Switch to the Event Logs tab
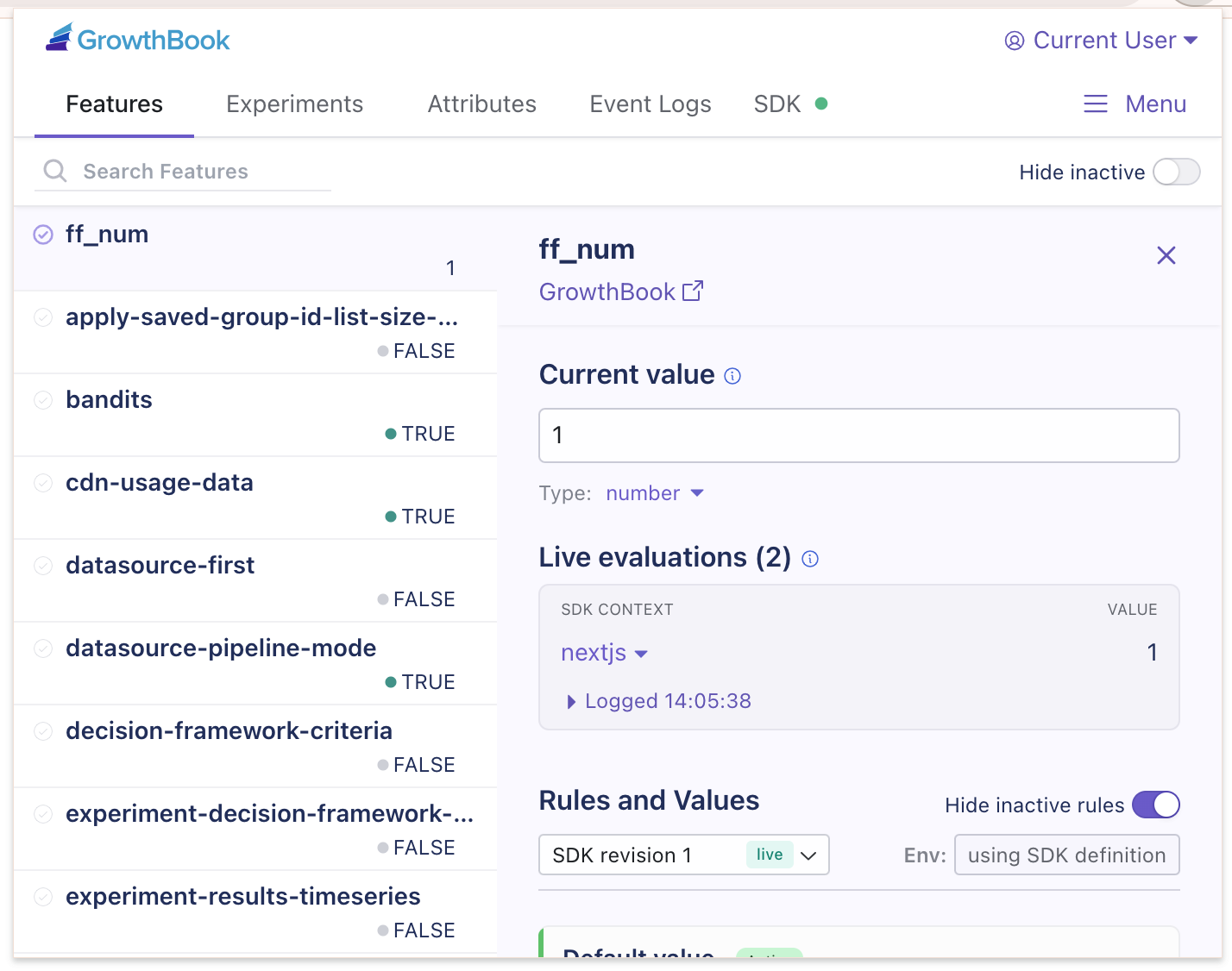 pyautogui.click(x=651, y=104)
